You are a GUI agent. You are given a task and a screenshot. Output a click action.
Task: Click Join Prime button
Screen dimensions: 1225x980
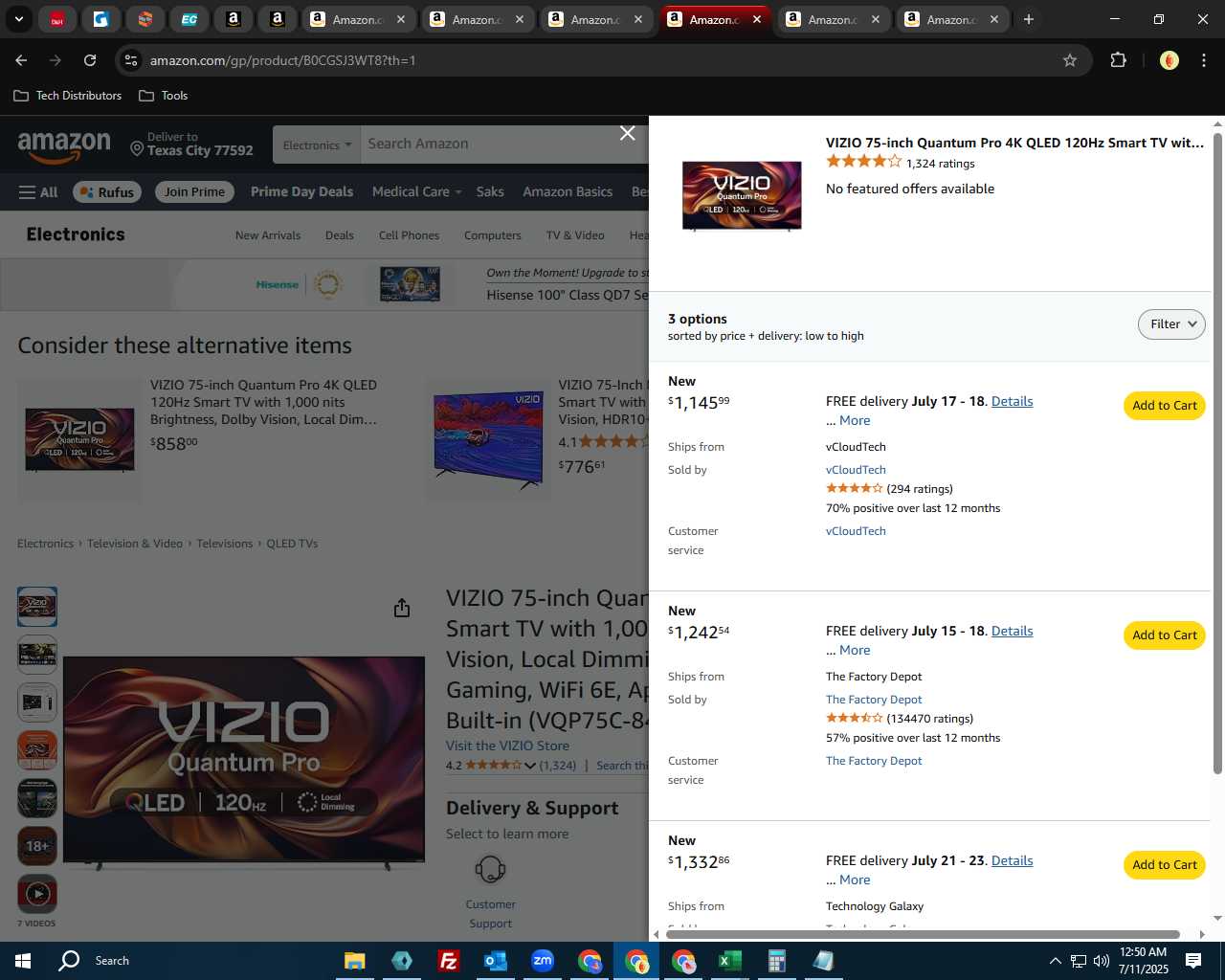point(194,191)
